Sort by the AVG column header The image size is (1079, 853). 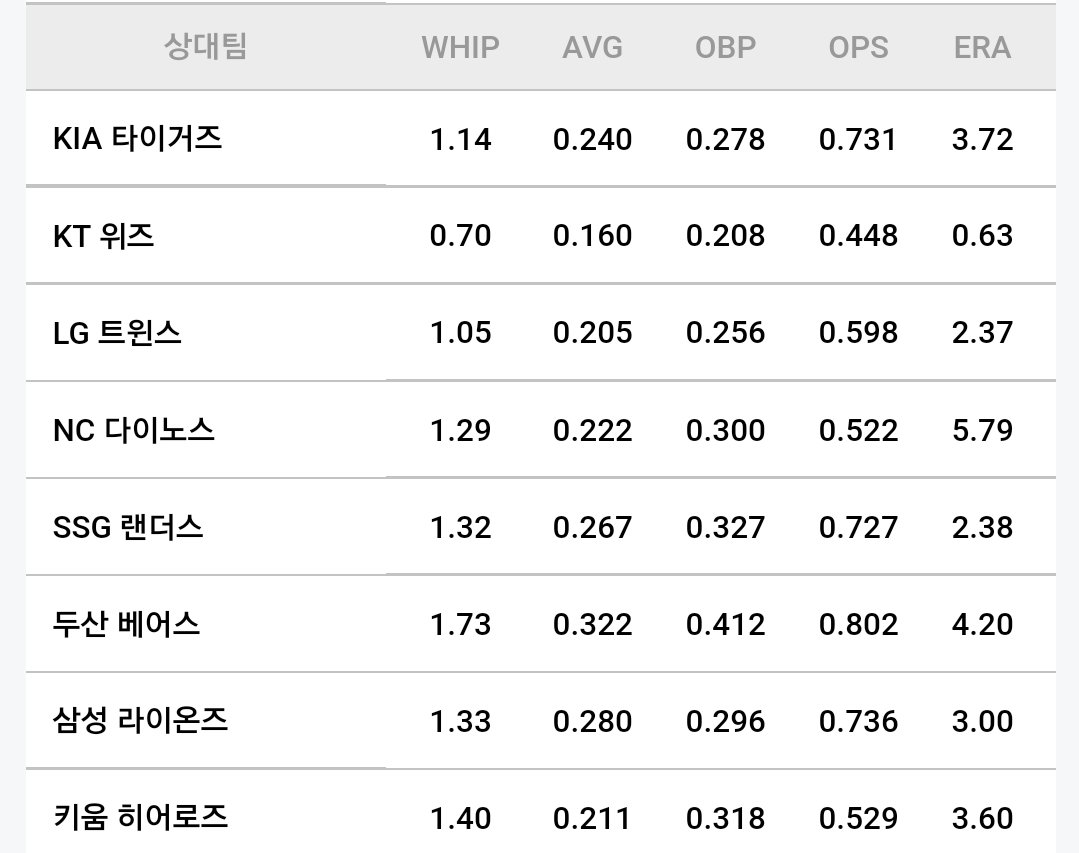point(592,47)
